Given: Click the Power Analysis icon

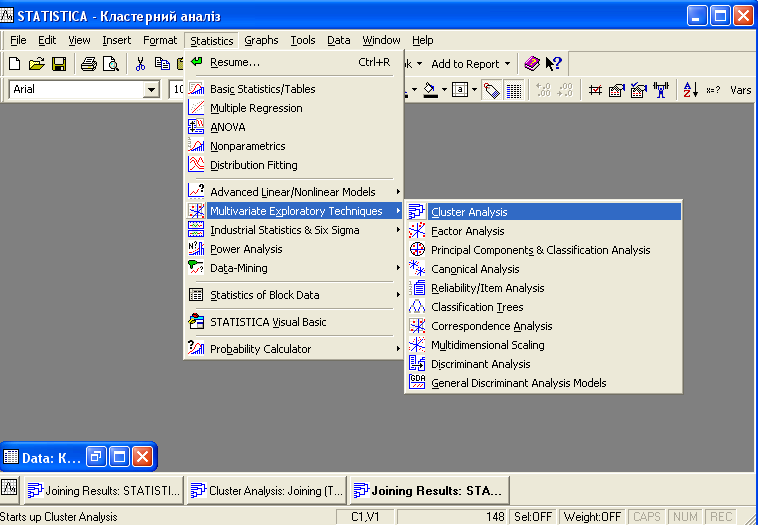Looking at the screenshot, I should click(x=196, y=248).
